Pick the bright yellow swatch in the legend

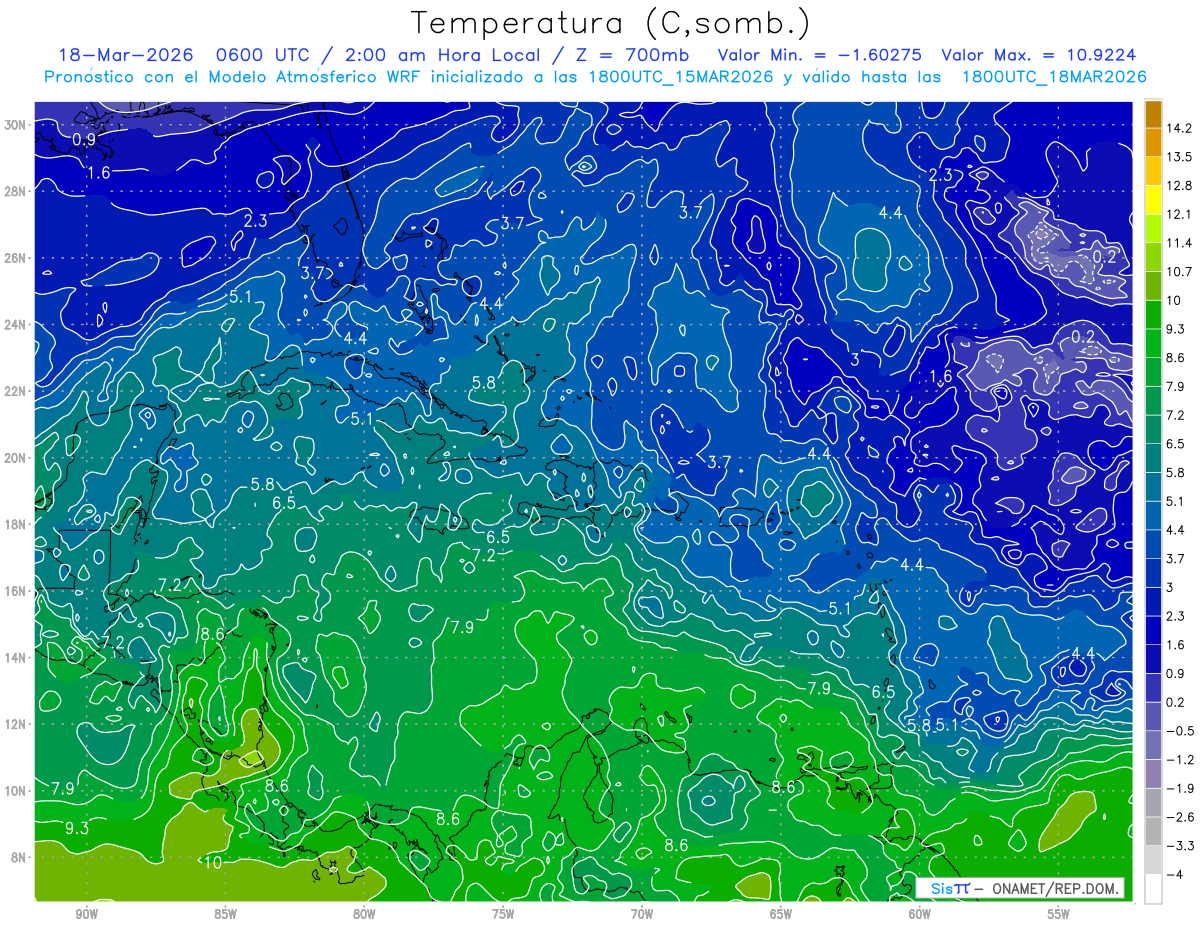[1152, 200]
